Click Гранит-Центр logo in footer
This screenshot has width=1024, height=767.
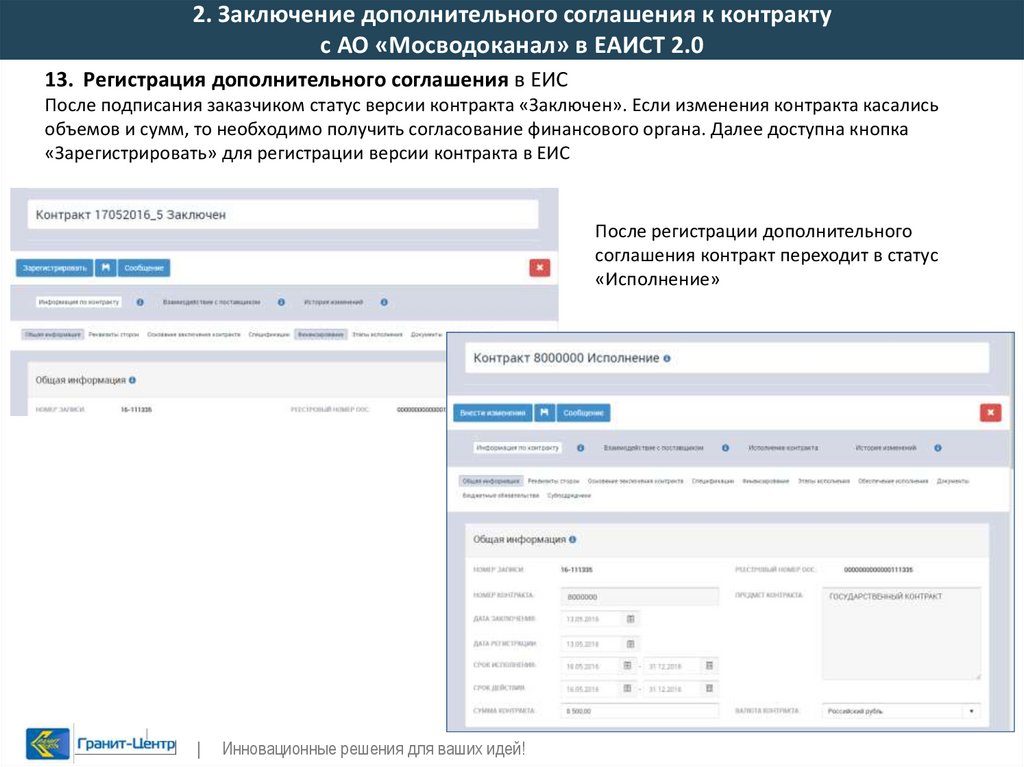coord(101,743)
